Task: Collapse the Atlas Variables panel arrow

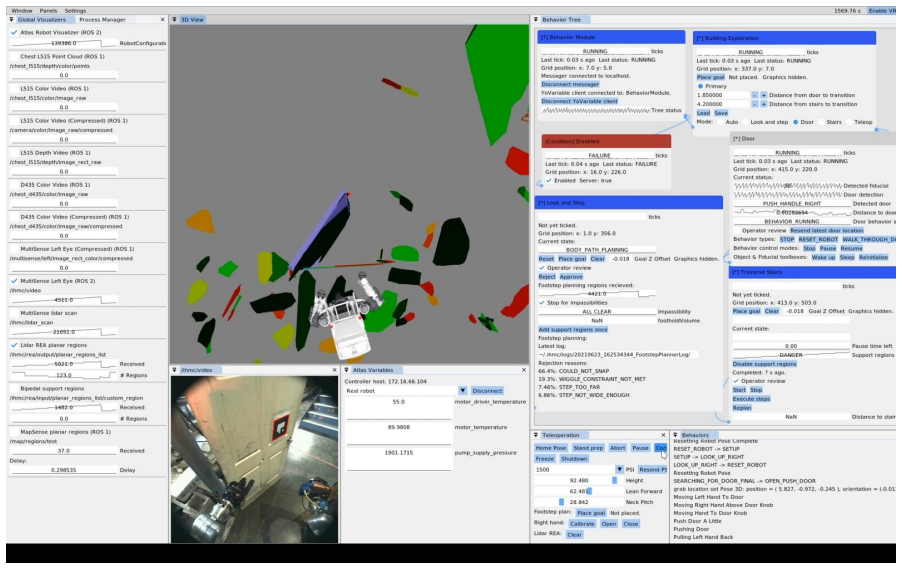Action: point(347,370)
